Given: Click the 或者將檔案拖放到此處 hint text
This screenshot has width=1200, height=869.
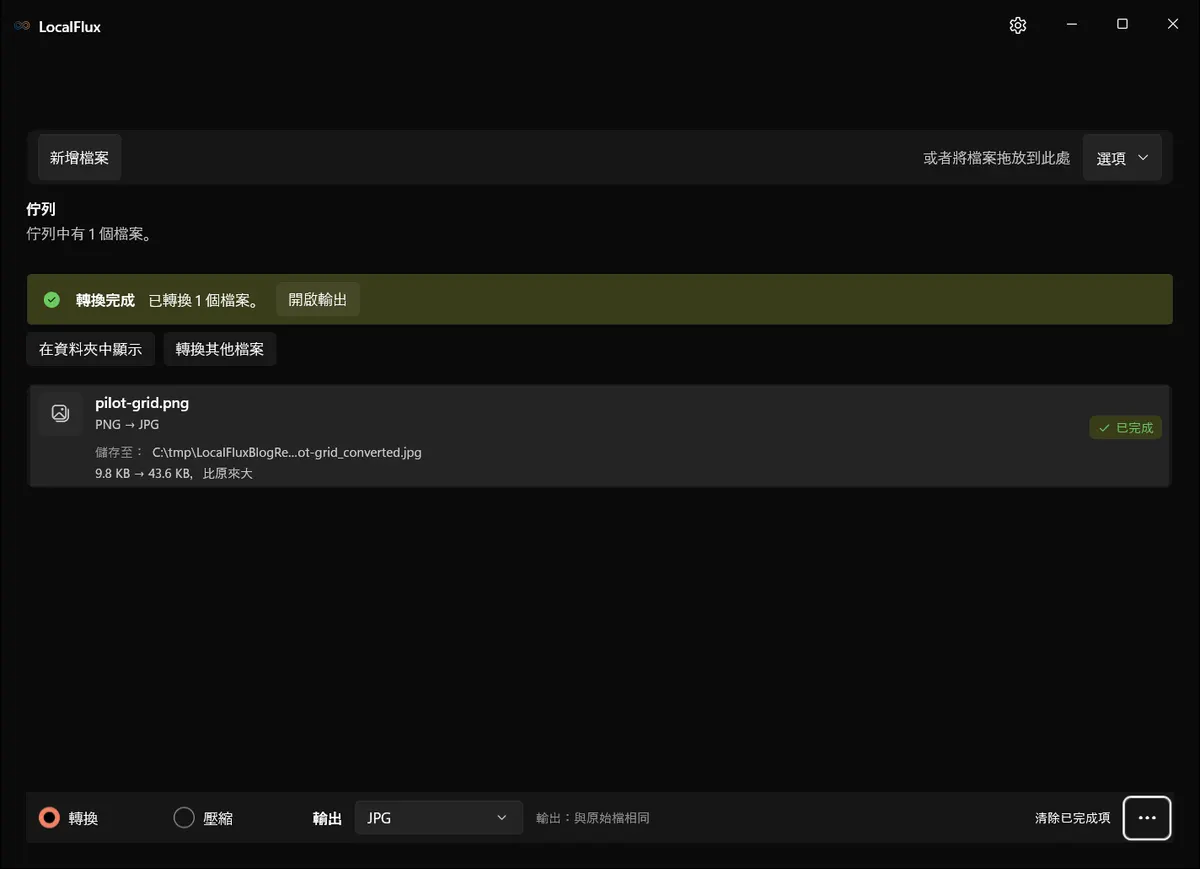Looking at the screenshot, I should click(x=997, y=158).
